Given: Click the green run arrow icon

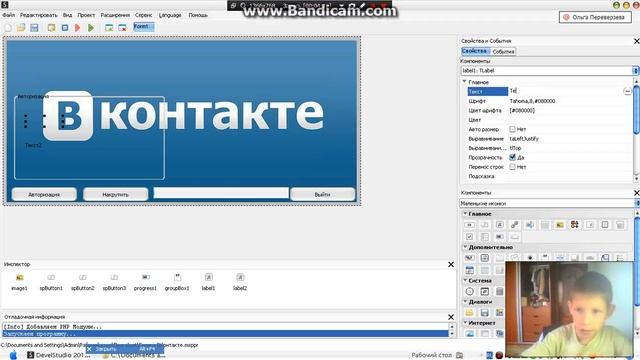Looking at the screenshot, I should point(91,28).
